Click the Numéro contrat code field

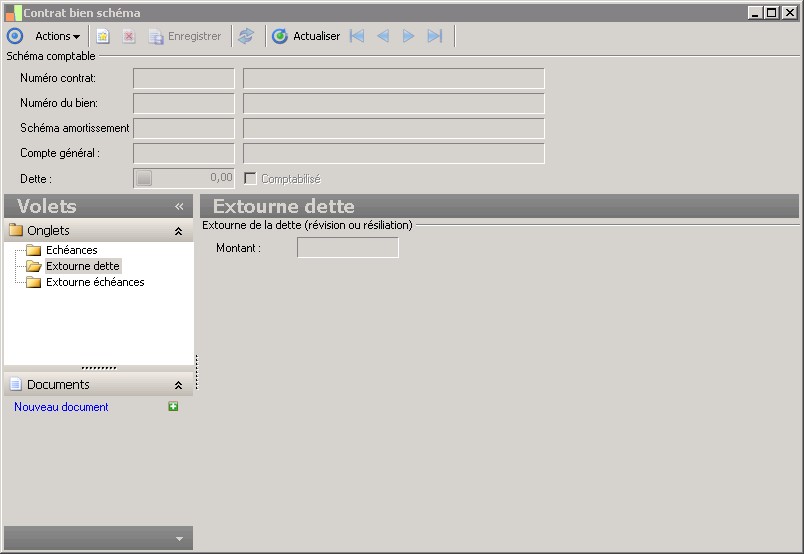[x=184, y=78]
